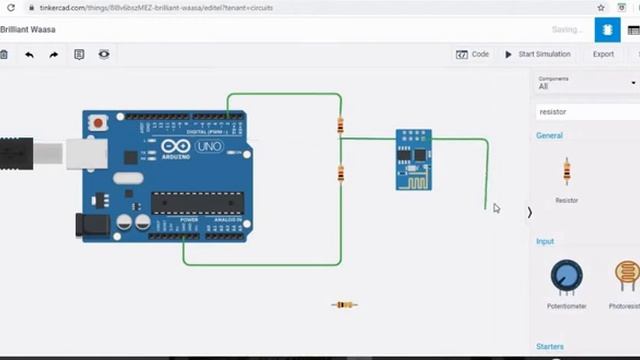The height and width of the screenshot is (360, 640).
Task: Click the resistor search field
Action: pyautogui.click(x=588, y=112)
